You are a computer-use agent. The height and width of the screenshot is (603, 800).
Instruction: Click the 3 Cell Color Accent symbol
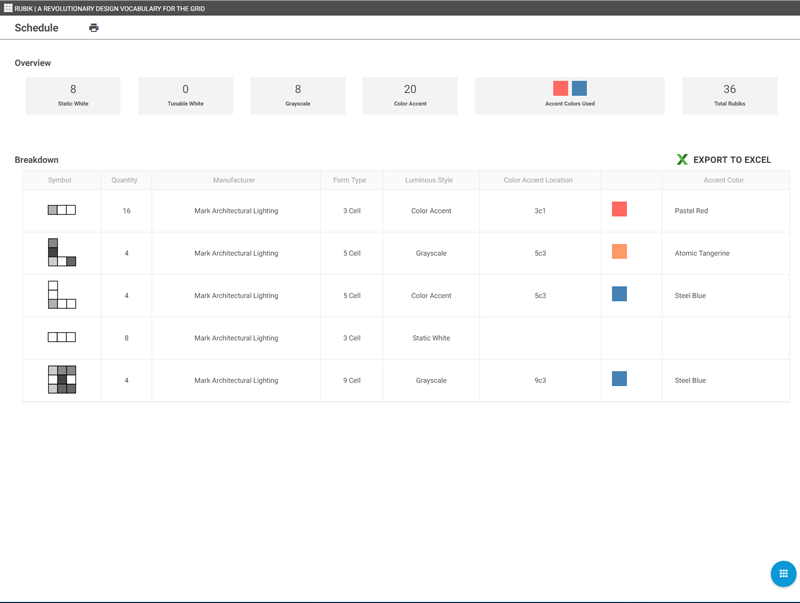coord(62,210)
